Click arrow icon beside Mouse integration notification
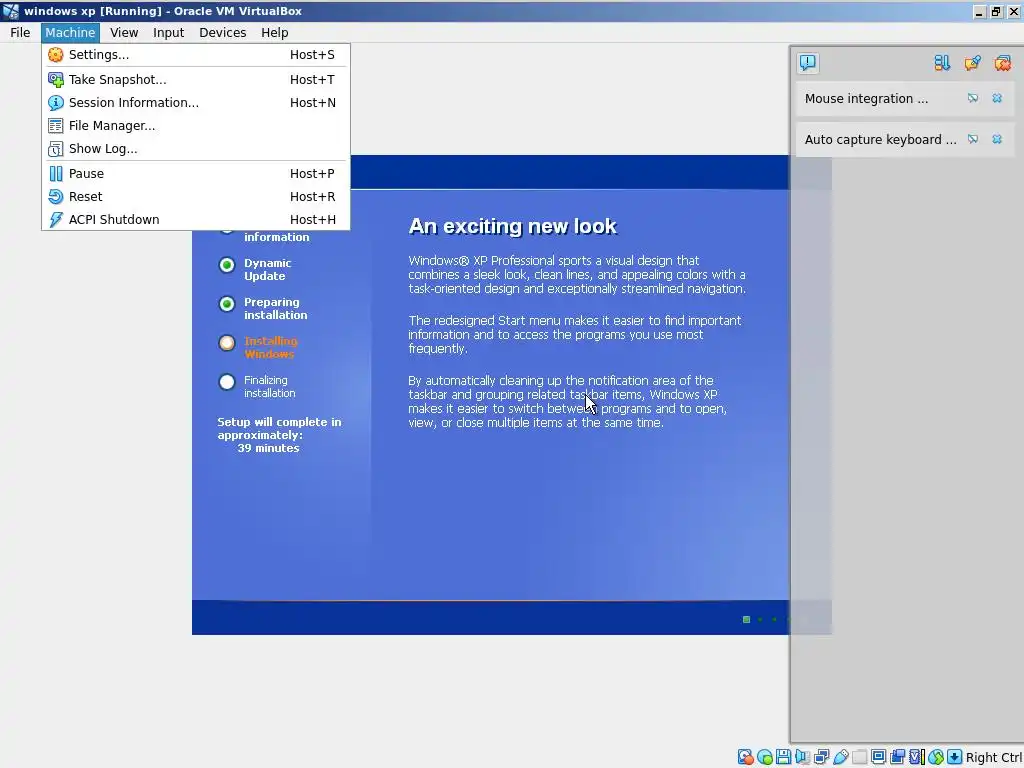 973,99
